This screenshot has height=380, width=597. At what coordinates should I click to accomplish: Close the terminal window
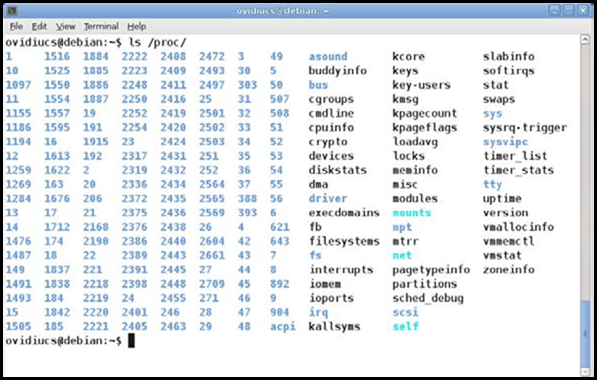coord(583,10)
